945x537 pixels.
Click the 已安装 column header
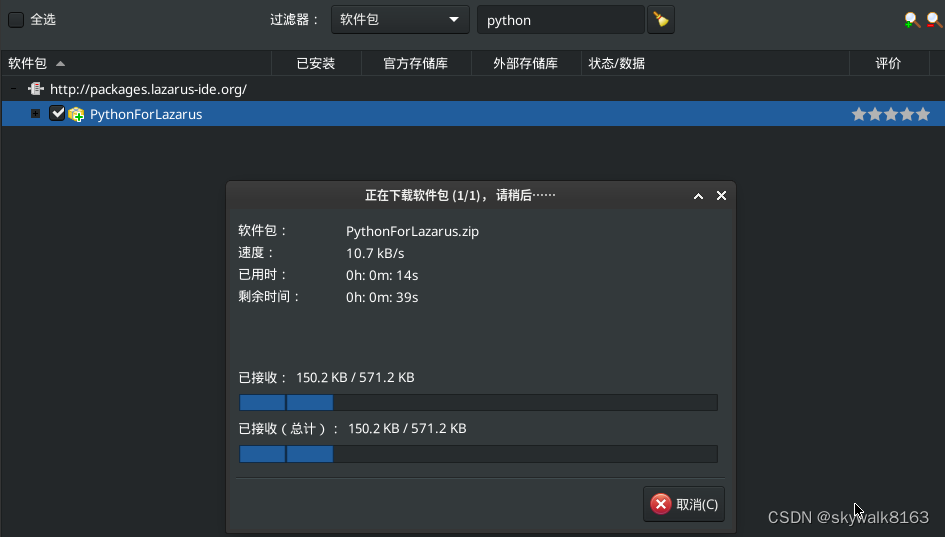[x=316, y=63]
